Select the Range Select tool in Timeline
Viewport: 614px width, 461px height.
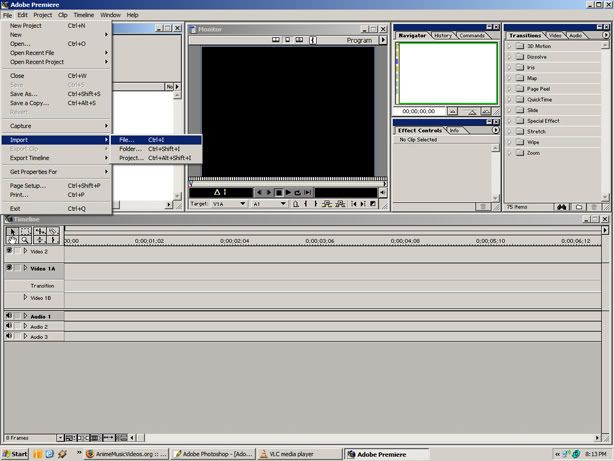pyautogui.click(x=25, y=231)
